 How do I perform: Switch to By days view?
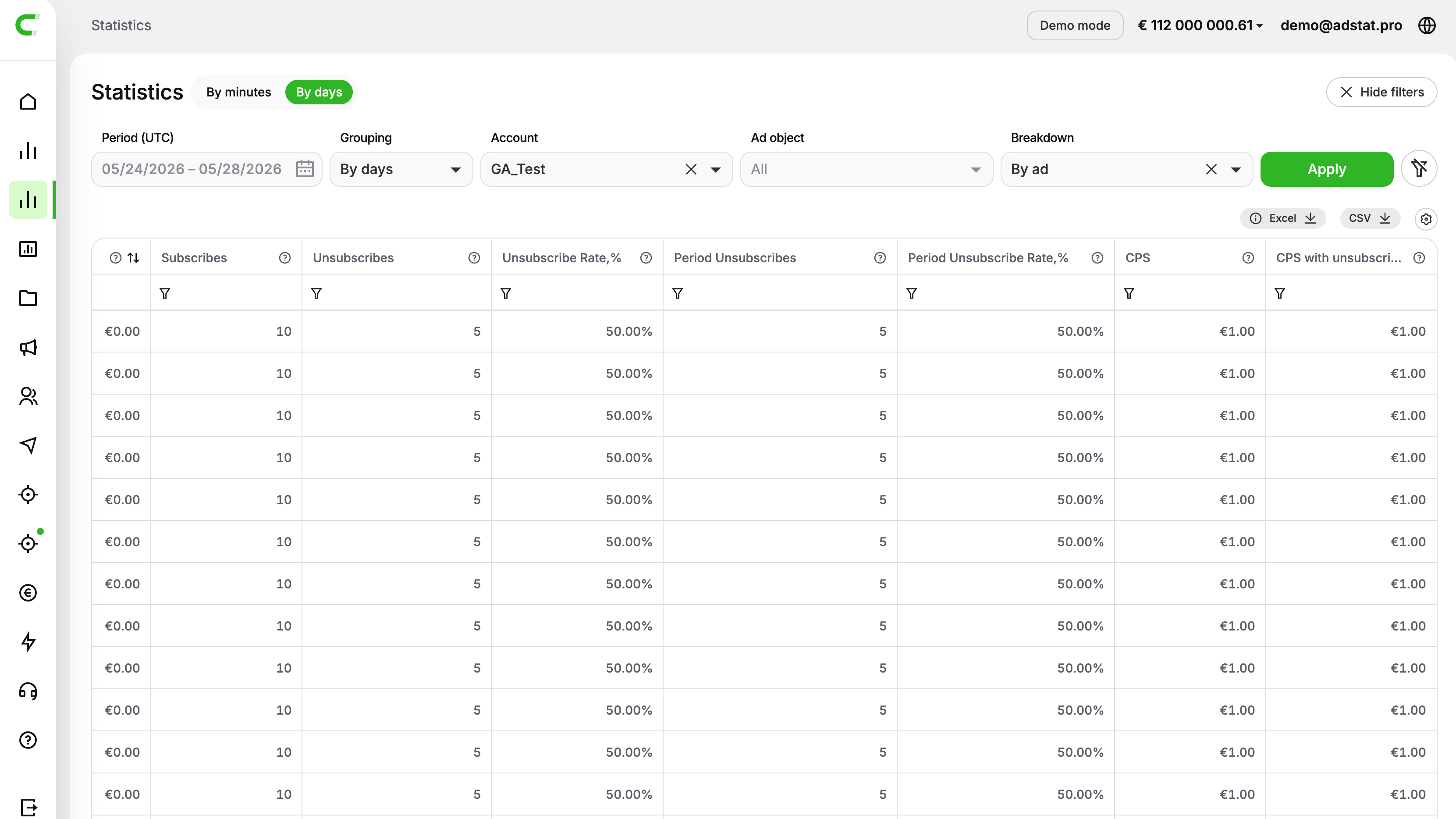click(x=319, y=92)
